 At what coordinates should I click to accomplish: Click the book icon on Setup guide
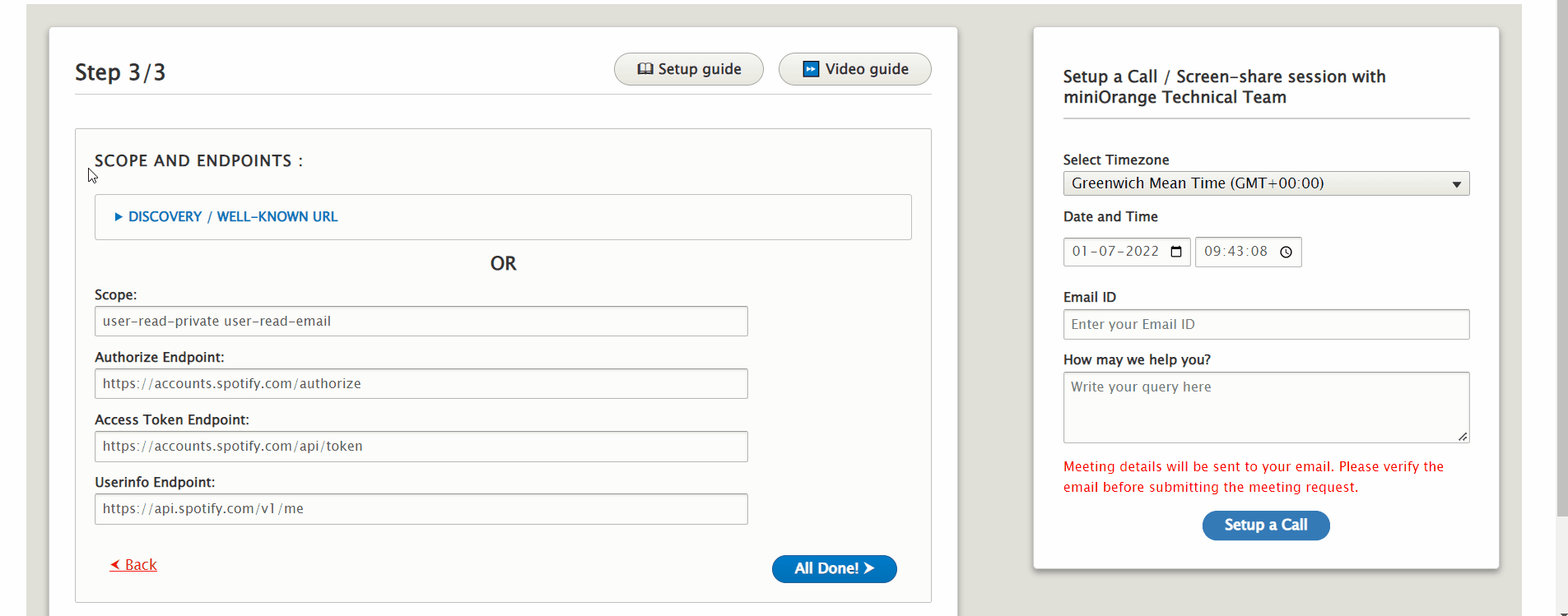click(x=645, y=69)
